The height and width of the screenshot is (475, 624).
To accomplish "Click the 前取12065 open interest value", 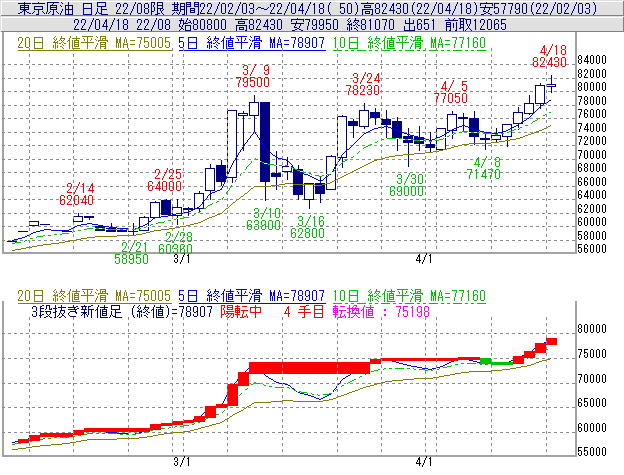I will pyautogui.click(x=476, y=25).
